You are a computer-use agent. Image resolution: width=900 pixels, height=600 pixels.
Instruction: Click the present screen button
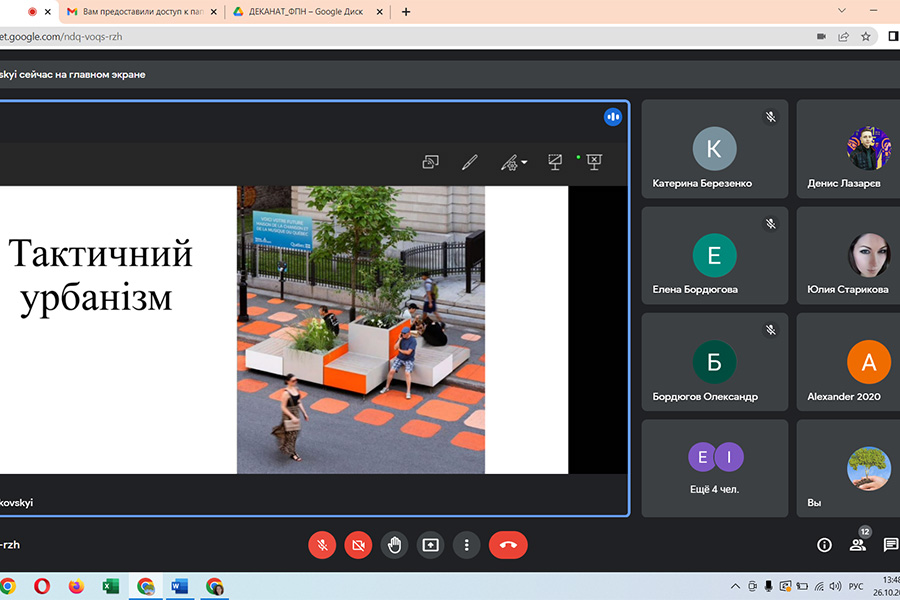431,545
